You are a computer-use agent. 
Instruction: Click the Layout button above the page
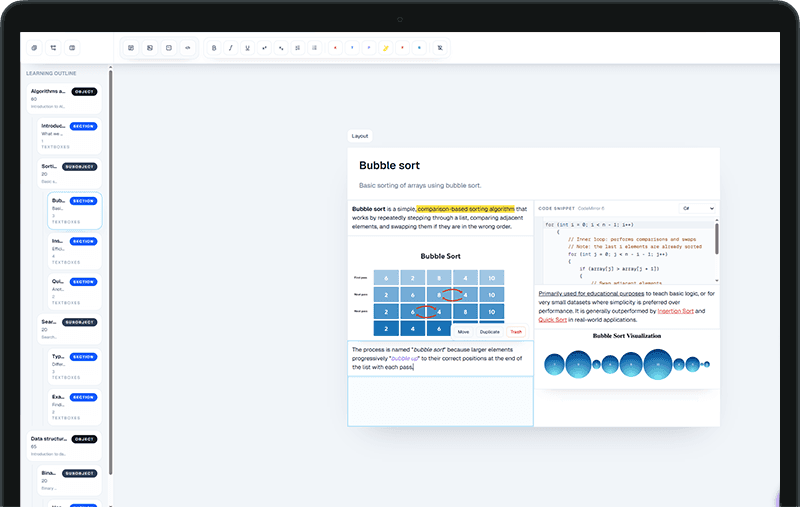pyautogui.click(x=360, y=136)
